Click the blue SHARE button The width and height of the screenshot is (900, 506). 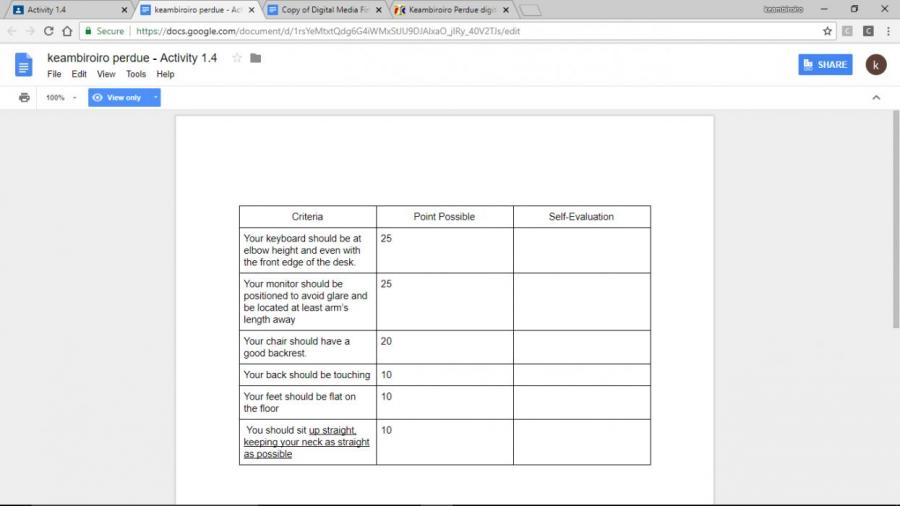pyautogui.click(x=825, y=65)
